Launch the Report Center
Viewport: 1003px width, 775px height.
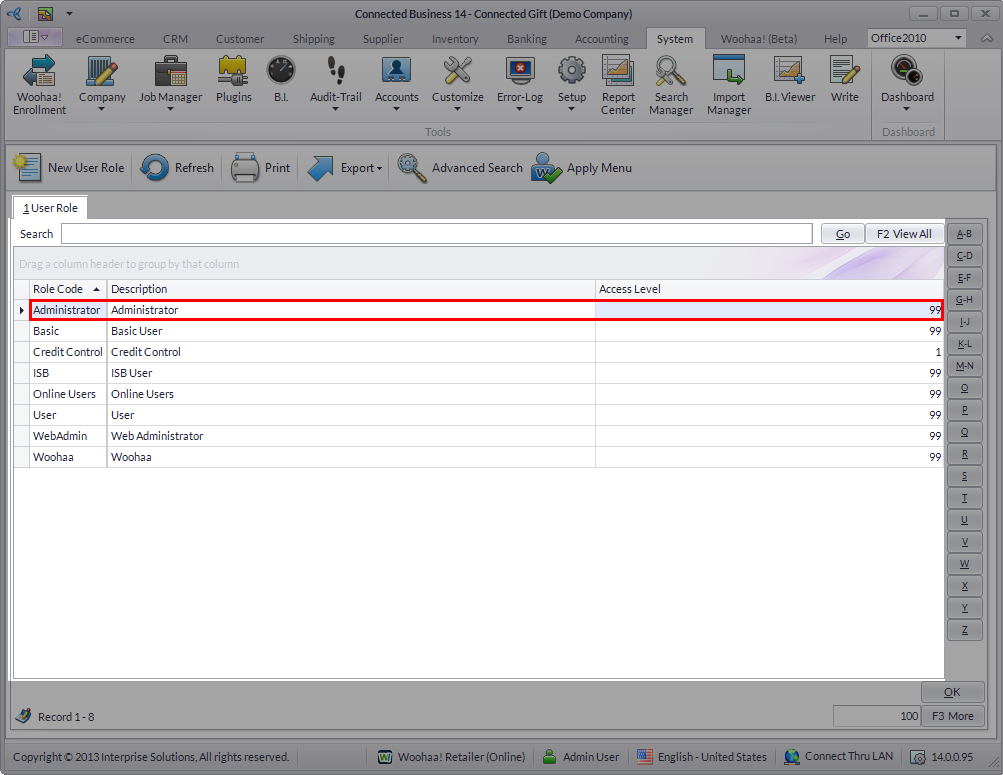(x=618, y=84)
